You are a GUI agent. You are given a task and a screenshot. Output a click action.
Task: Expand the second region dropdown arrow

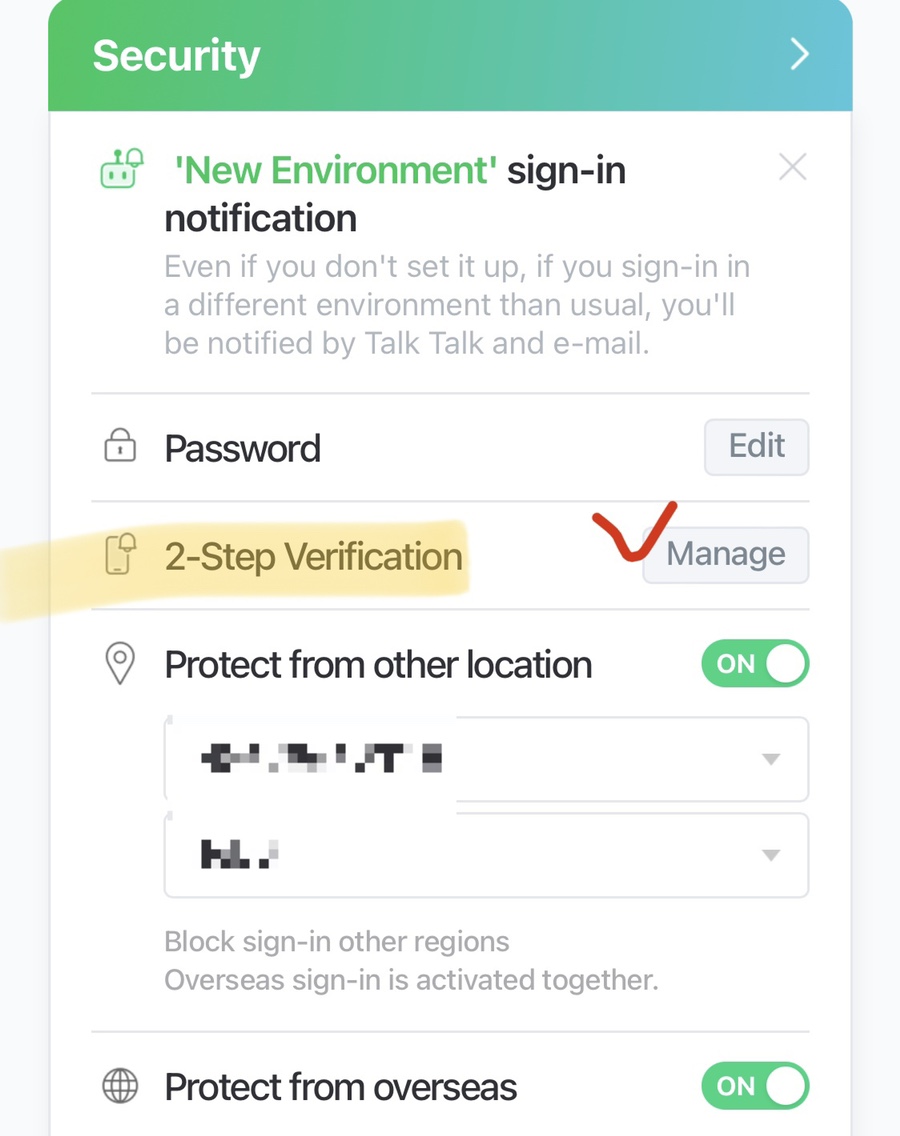coord(771,856)
